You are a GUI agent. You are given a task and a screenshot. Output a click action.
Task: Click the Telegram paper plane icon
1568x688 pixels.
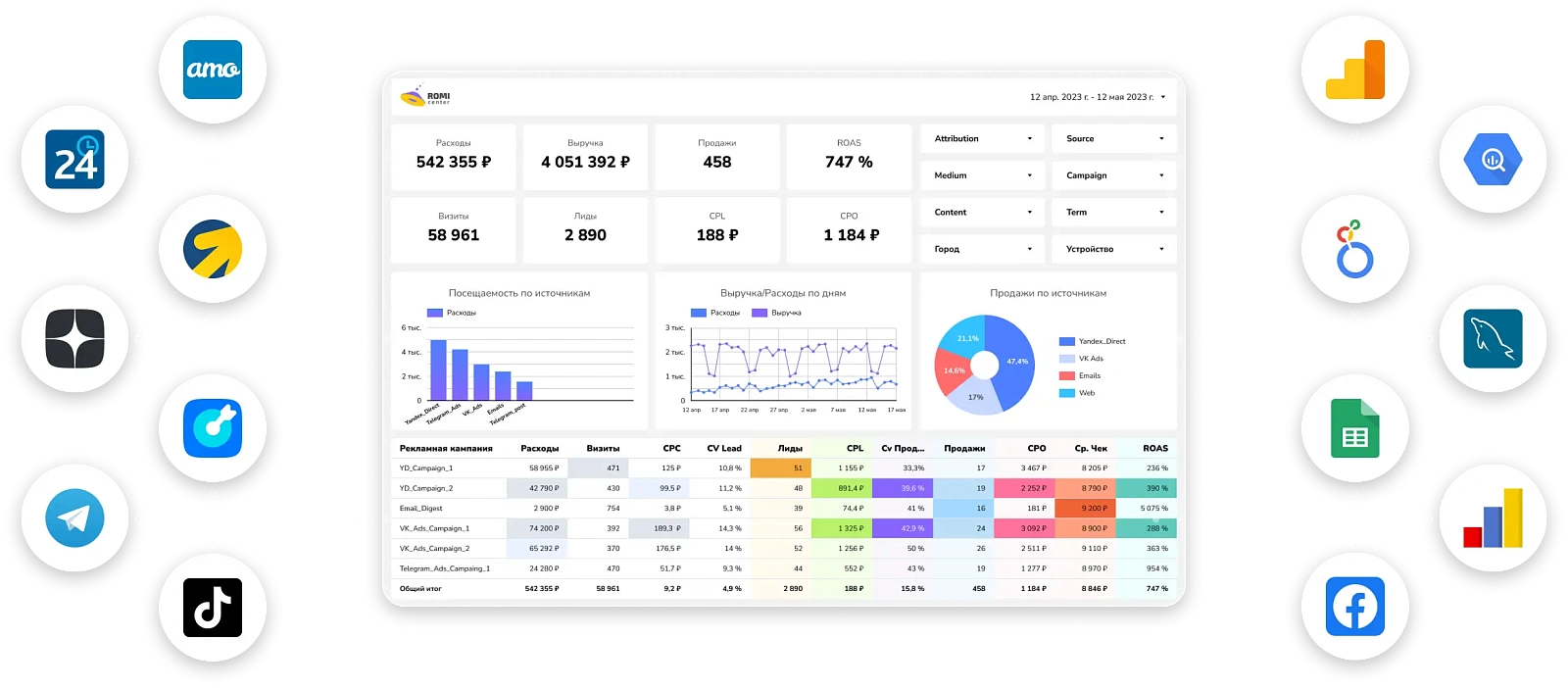(74, 517)
